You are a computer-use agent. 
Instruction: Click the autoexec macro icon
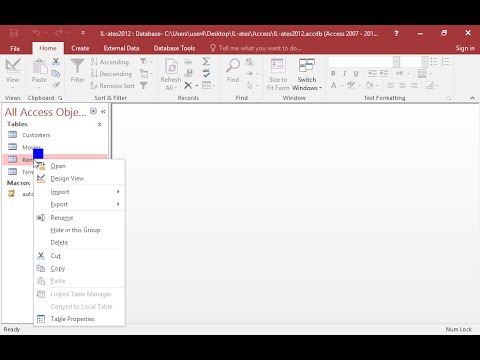coord(12,193)
